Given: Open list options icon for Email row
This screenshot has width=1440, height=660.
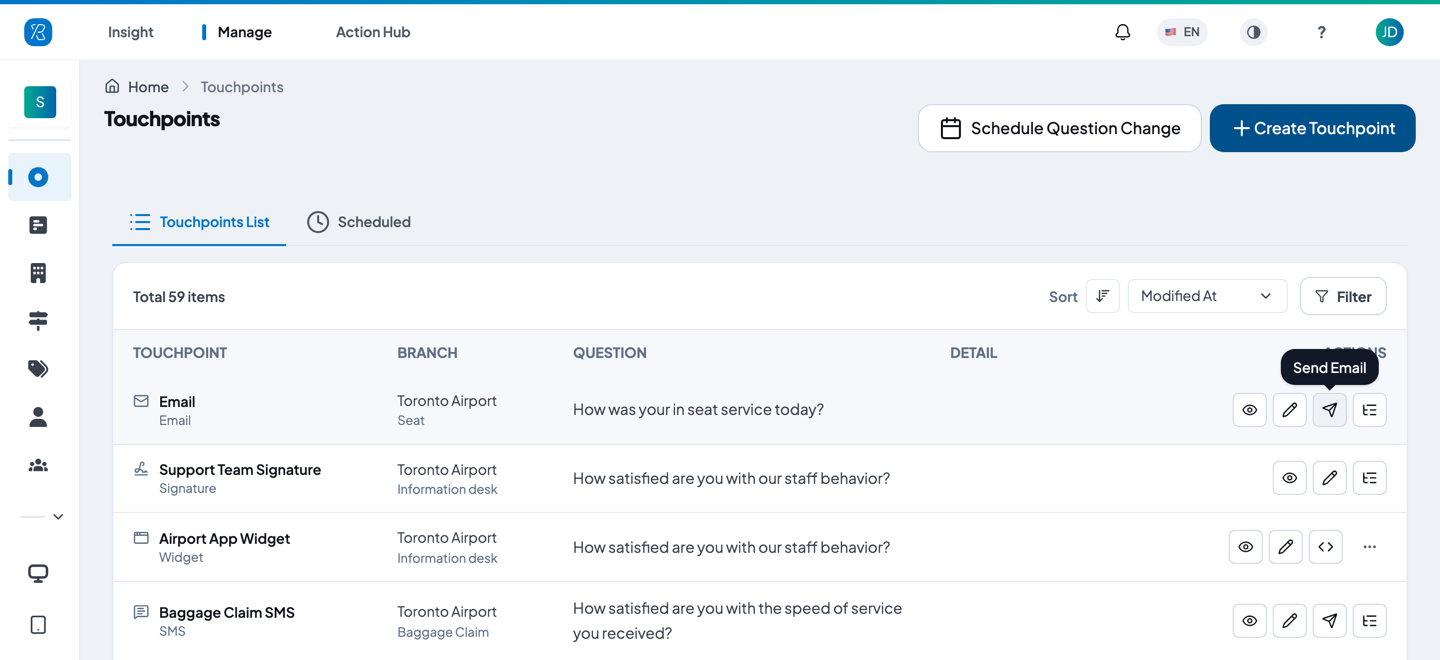Looking at the screenshot, I should (x=1370, y=410).
